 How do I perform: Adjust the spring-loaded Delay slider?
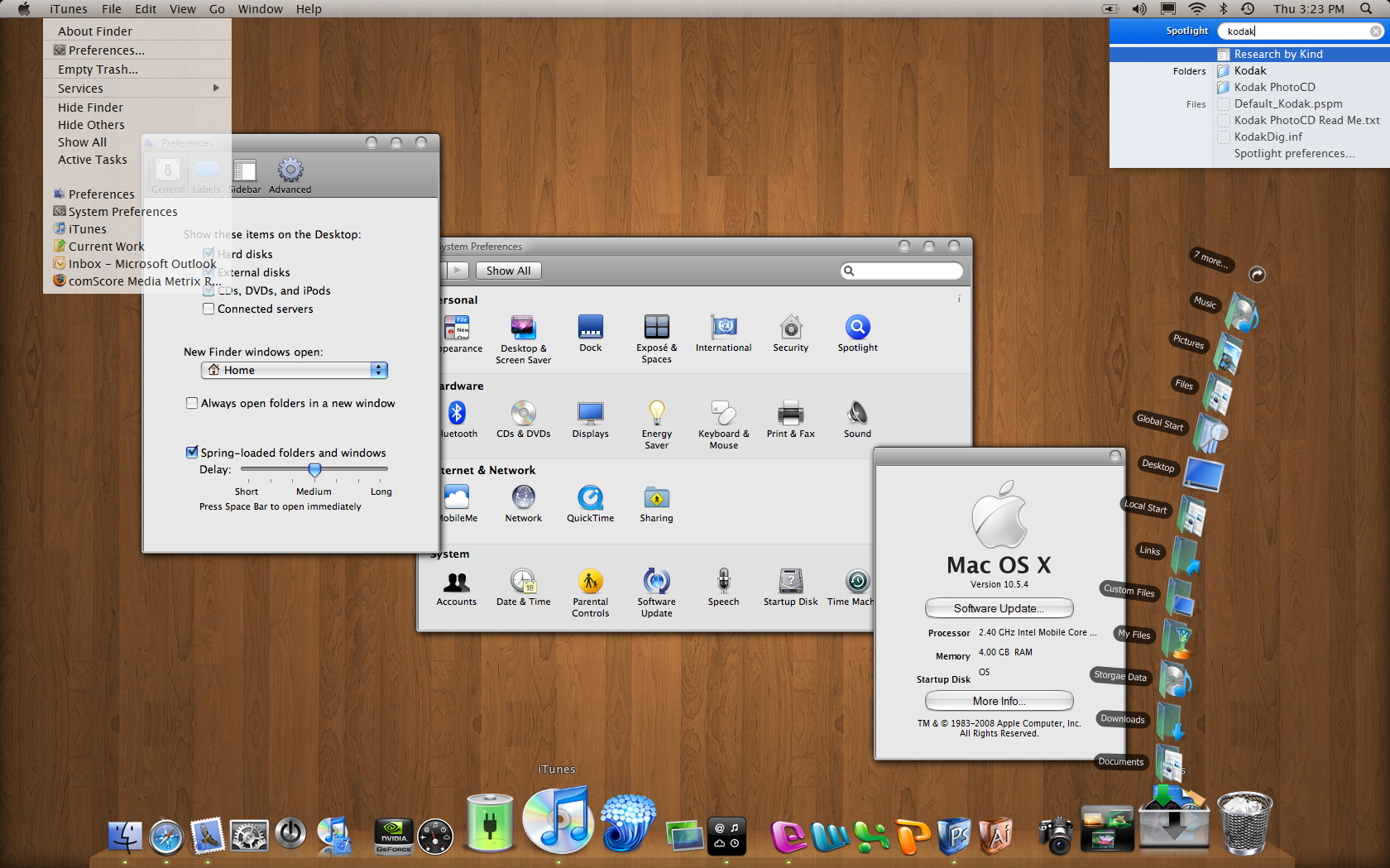pos(314,470)
